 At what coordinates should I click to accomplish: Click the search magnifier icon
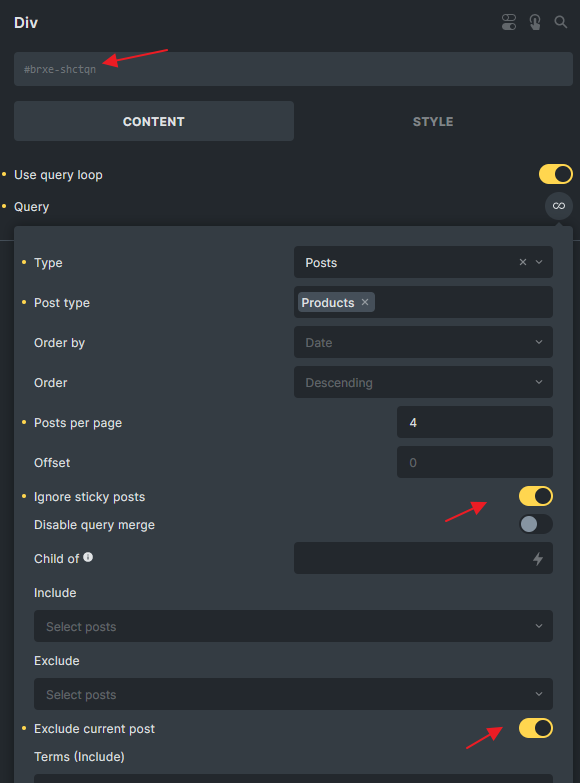point(561,22)
